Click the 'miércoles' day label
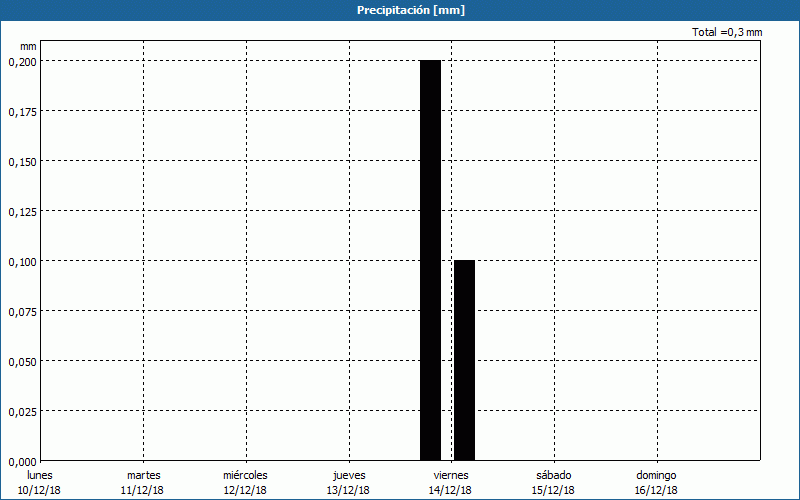Viewport: 800px width, 500px height. (245, 475)
